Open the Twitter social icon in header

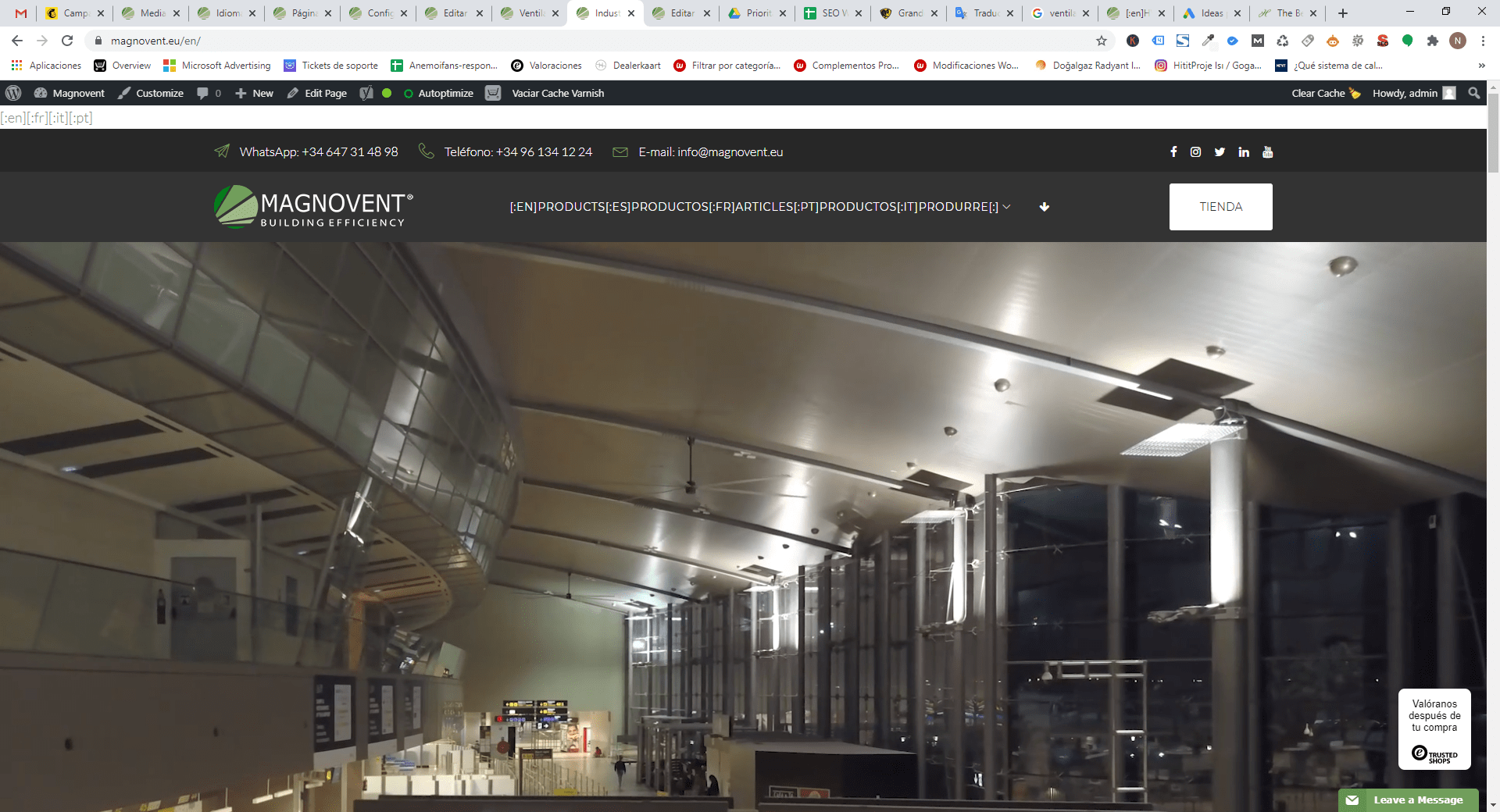1220,152
